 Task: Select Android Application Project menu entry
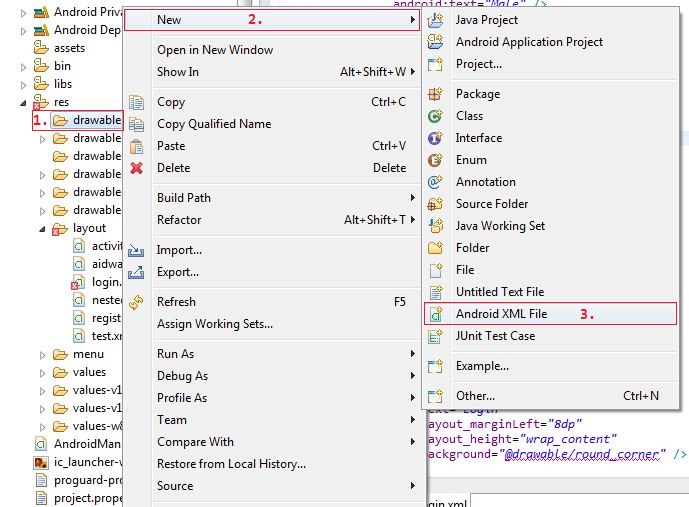coord(529,42)
